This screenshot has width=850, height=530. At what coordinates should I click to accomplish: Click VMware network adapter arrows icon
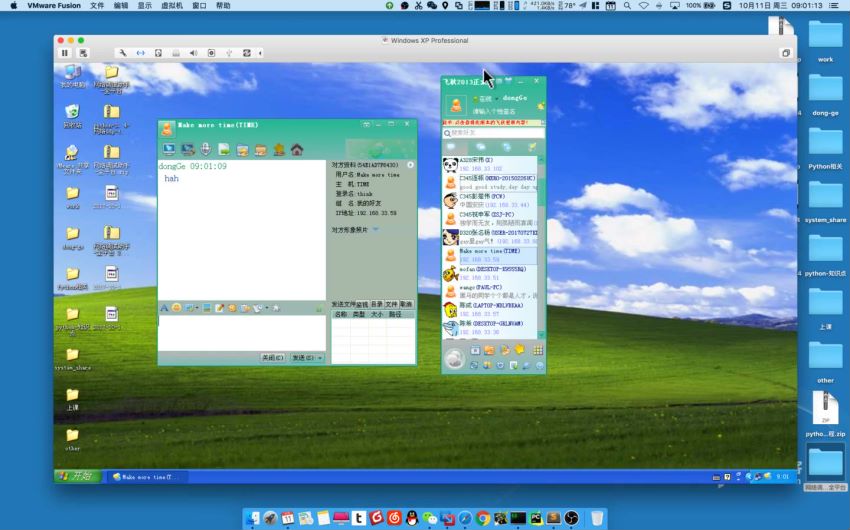(x=140, y=53)
